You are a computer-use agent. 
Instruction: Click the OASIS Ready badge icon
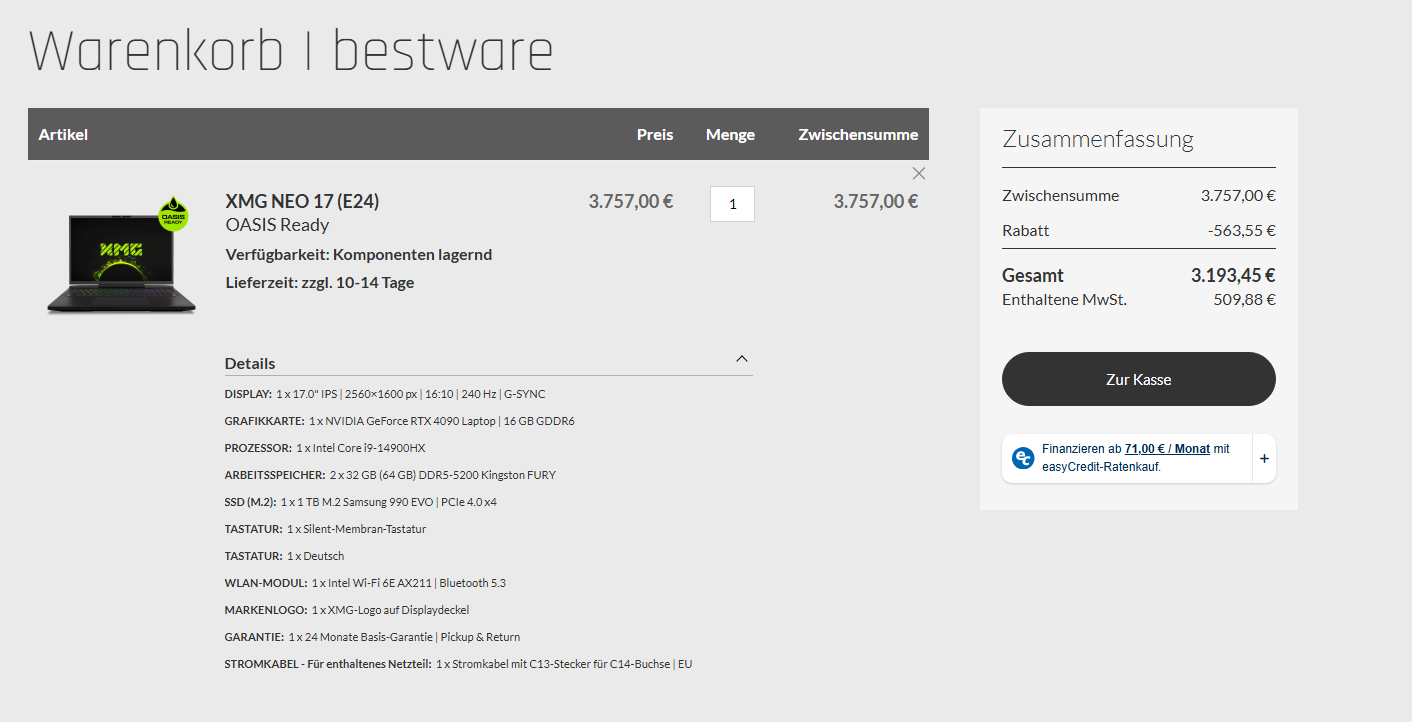[174, 214]
